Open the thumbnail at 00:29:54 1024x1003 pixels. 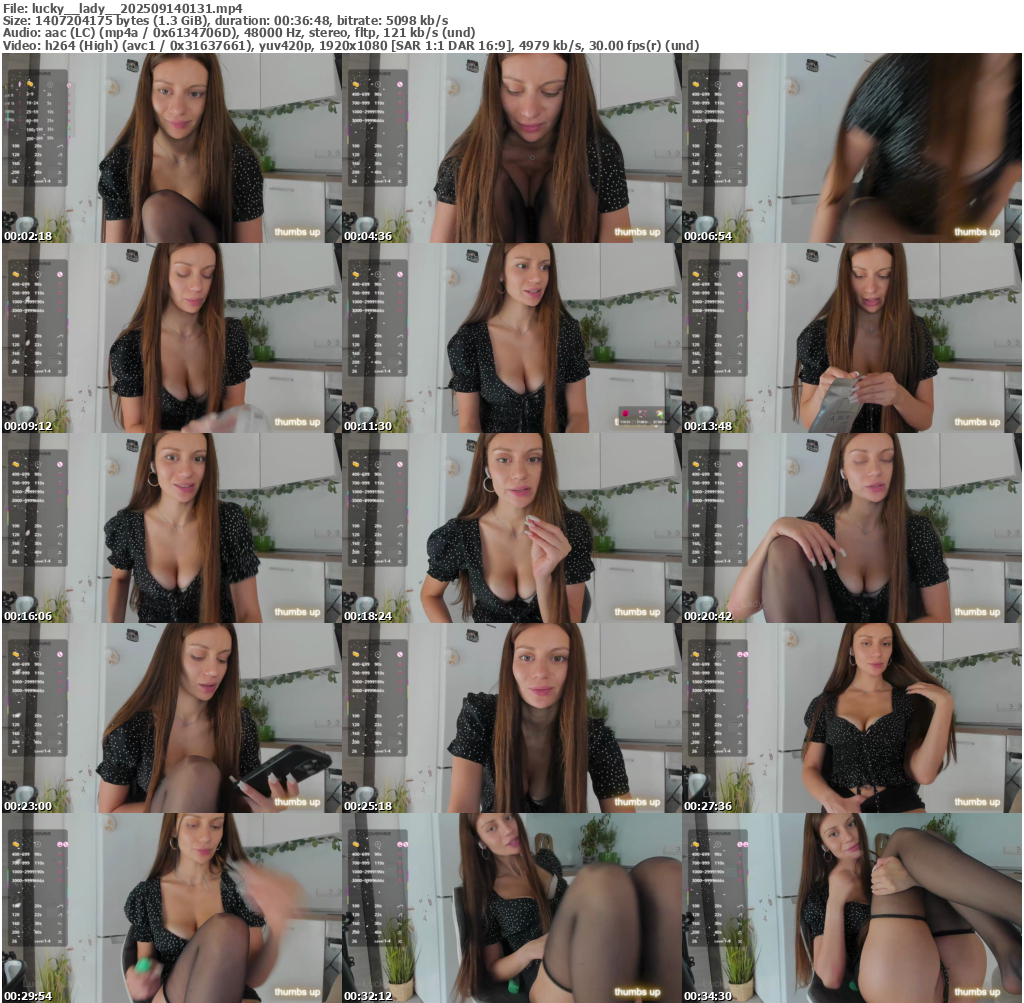click(172, 908)
